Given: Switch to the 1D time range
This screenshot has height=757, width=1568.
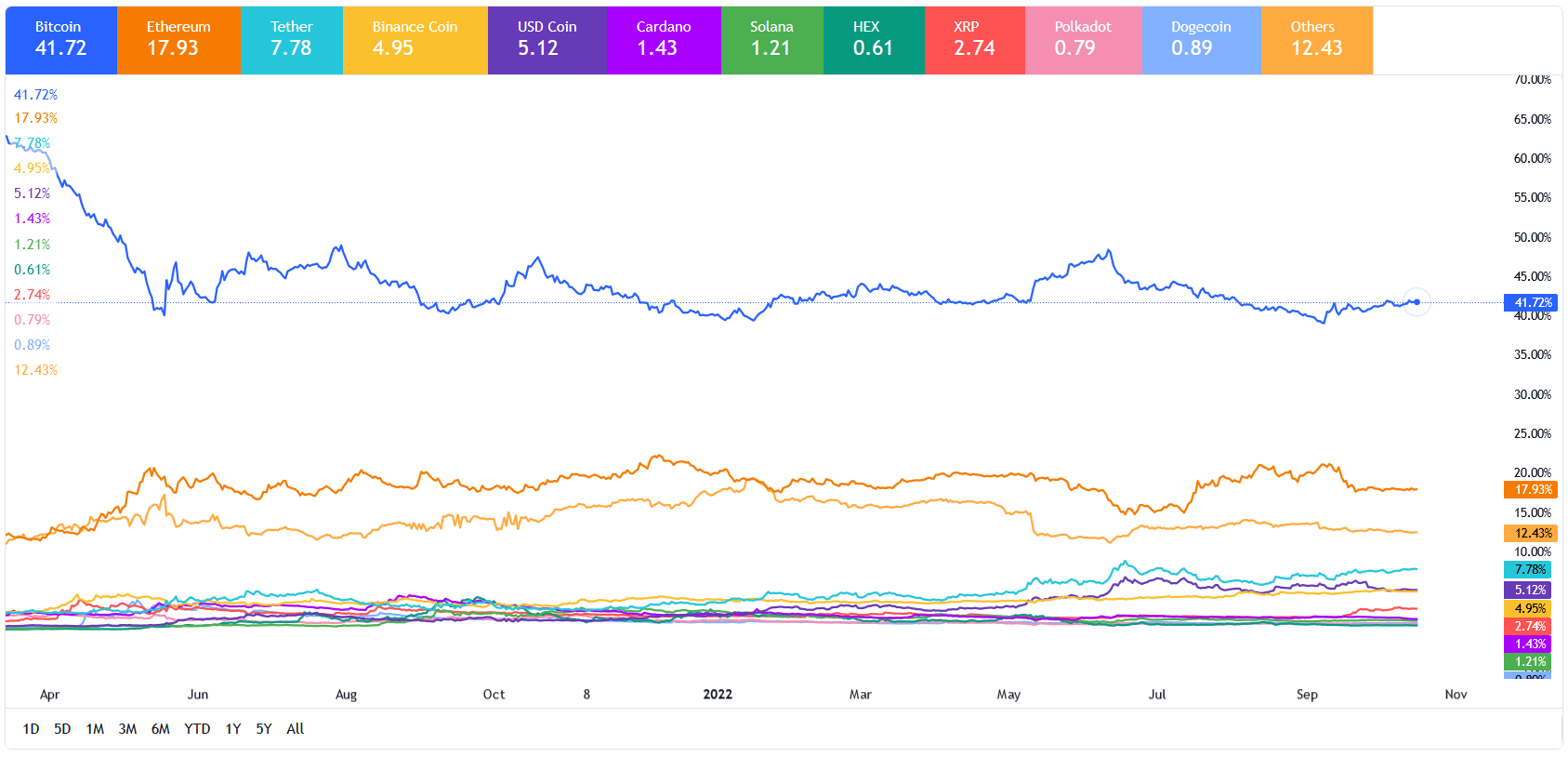Looking at the screenshot, I should (31, 729).
